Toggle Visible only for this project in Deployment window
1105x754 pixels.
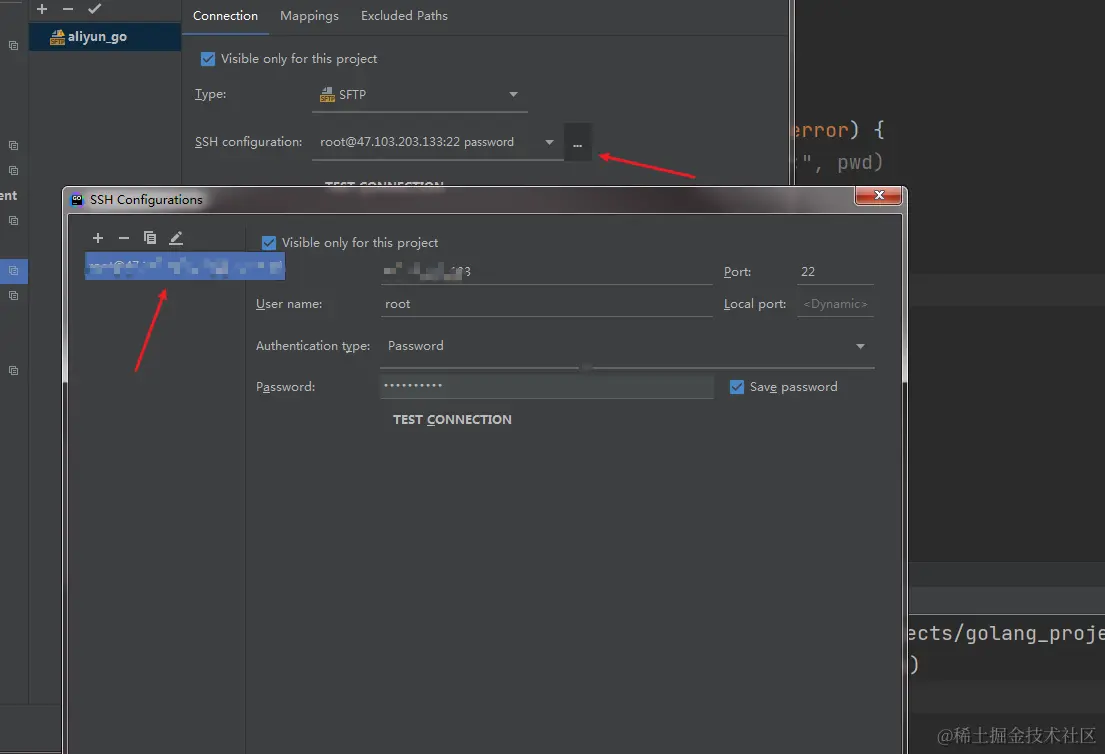tap(208, 59)
